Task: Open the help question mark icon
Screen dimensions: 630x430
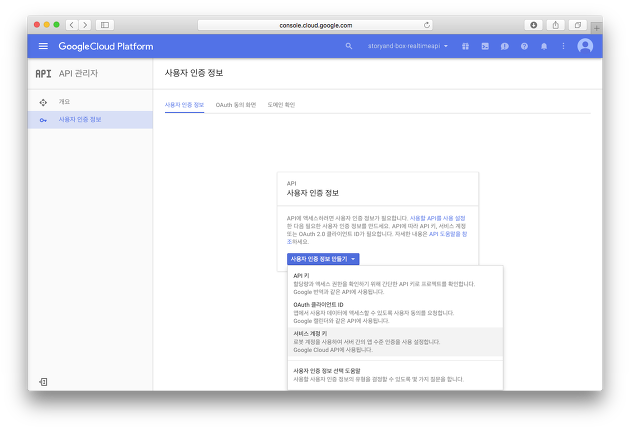Action: click(x=524, y=46)
